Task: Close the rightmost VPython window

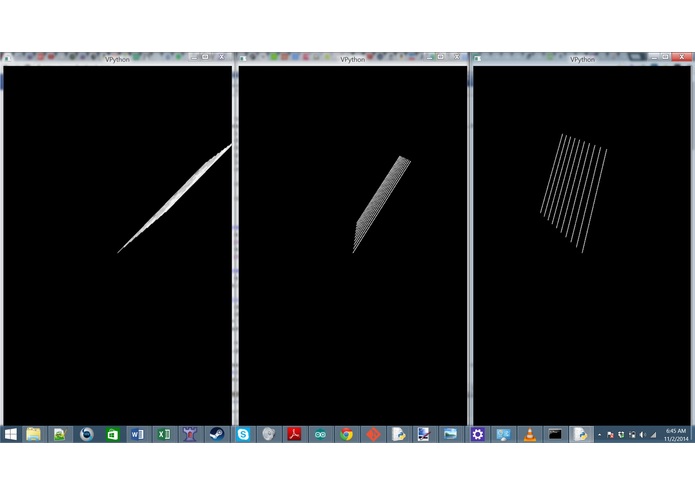Action: 682,57
